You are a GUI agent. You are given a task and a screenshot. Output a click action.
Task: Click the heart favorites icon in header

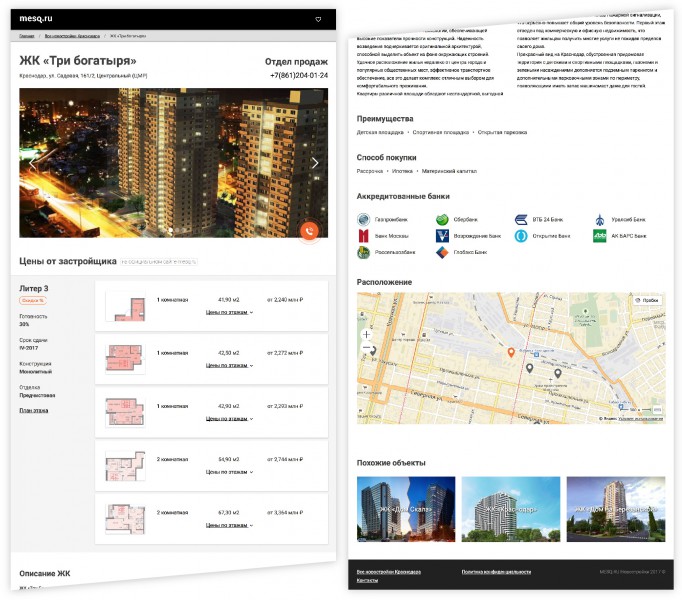(x=318, y=19)
